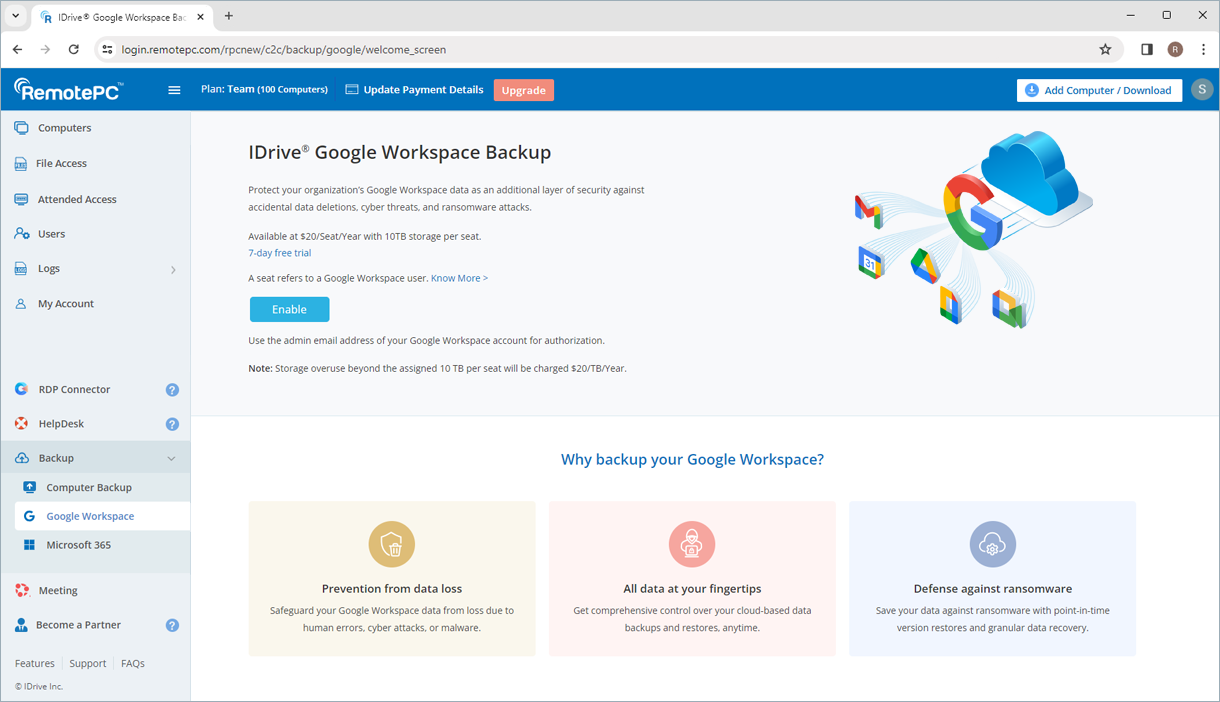Image resolution: width=1220 pixels, height=702 pixels.
Task: Click the Plan: Team label
Action: [x=264, y=90]
